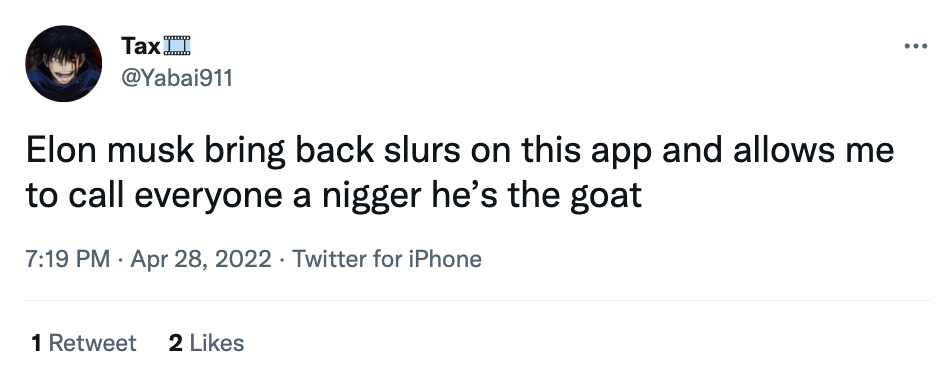The height and width of the screenshot is (380, 952).
Task: Click the words Elon musk in the tweet
Action: tap(110, 151)
